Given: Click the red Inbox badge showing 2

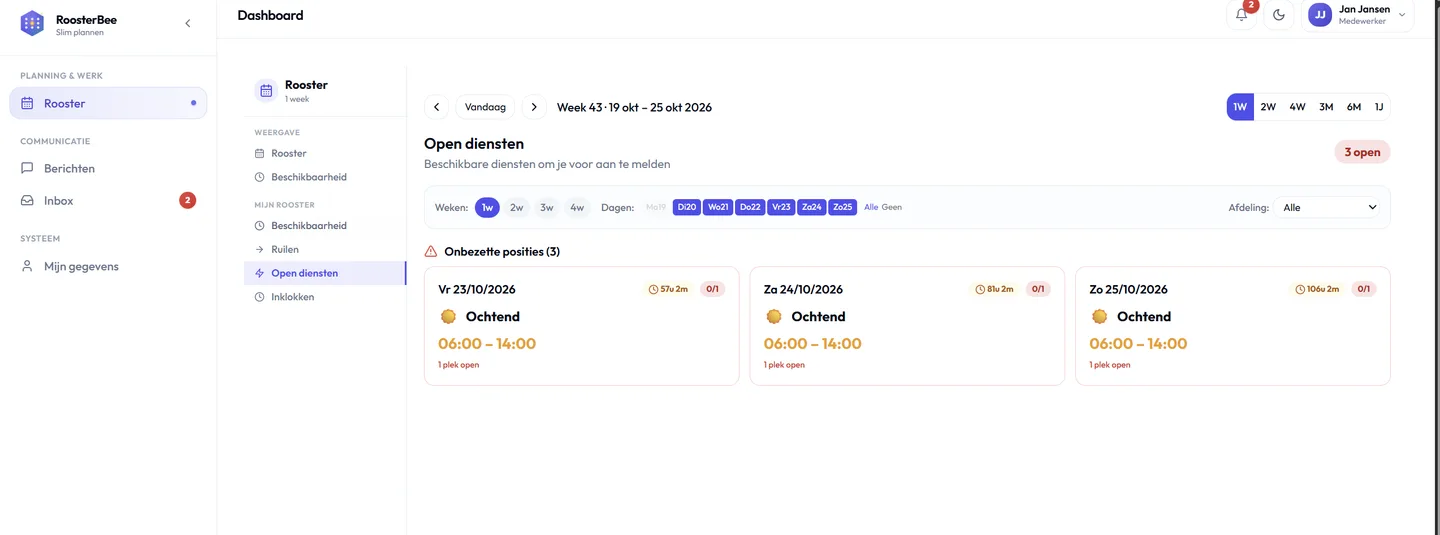Looking at the screenshot, I should point(187,200).
